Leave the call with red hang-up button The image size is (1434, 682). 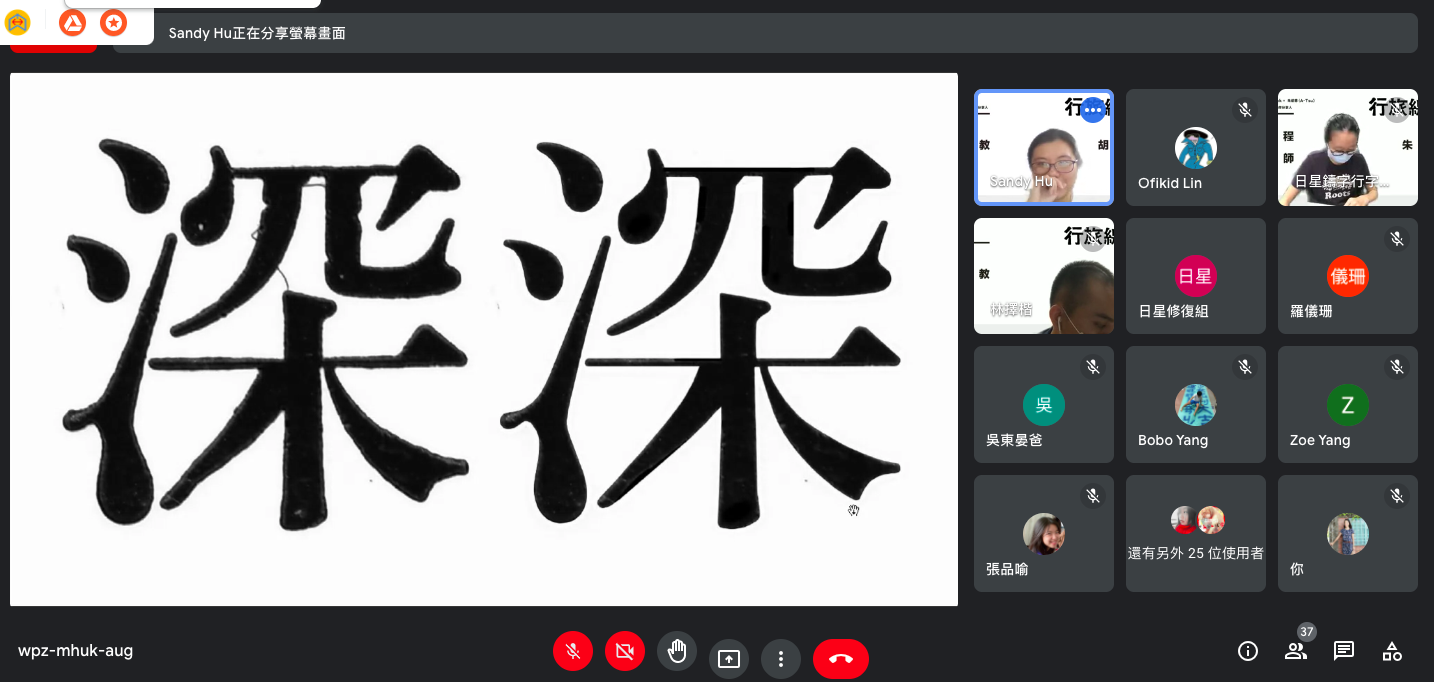click(840, 658)
